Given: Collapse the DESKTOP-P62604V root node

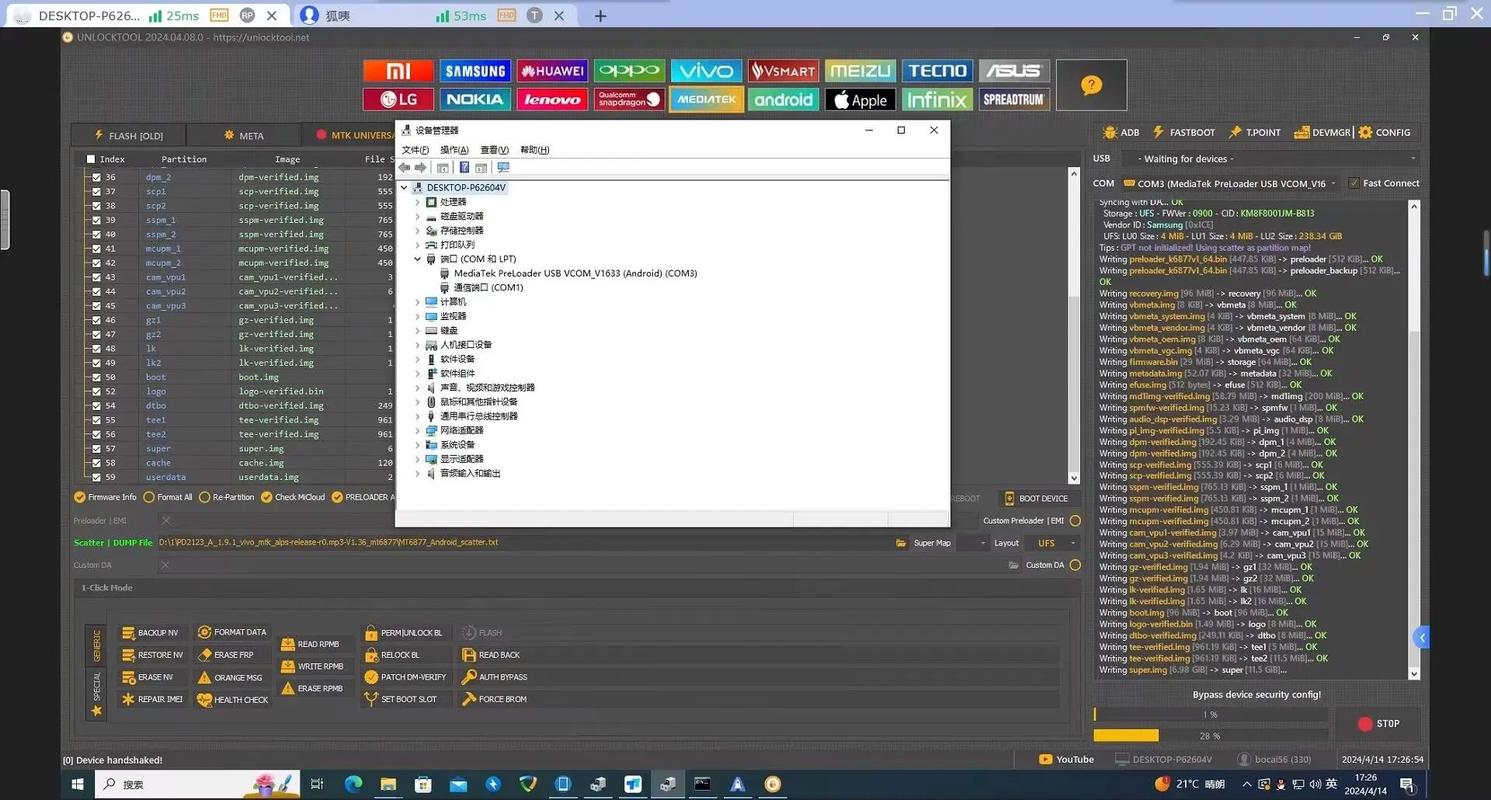Looking at the screenshot, I should pyautogui.click(x=404, y=187).
